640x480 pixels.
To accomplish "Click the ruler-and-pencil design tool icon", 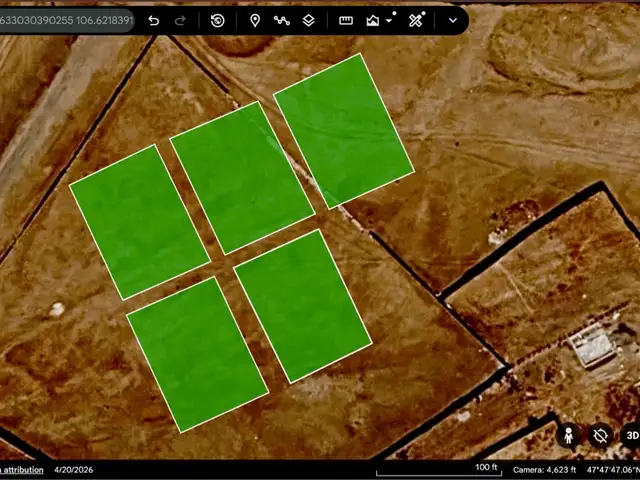I will pos(416,20).
